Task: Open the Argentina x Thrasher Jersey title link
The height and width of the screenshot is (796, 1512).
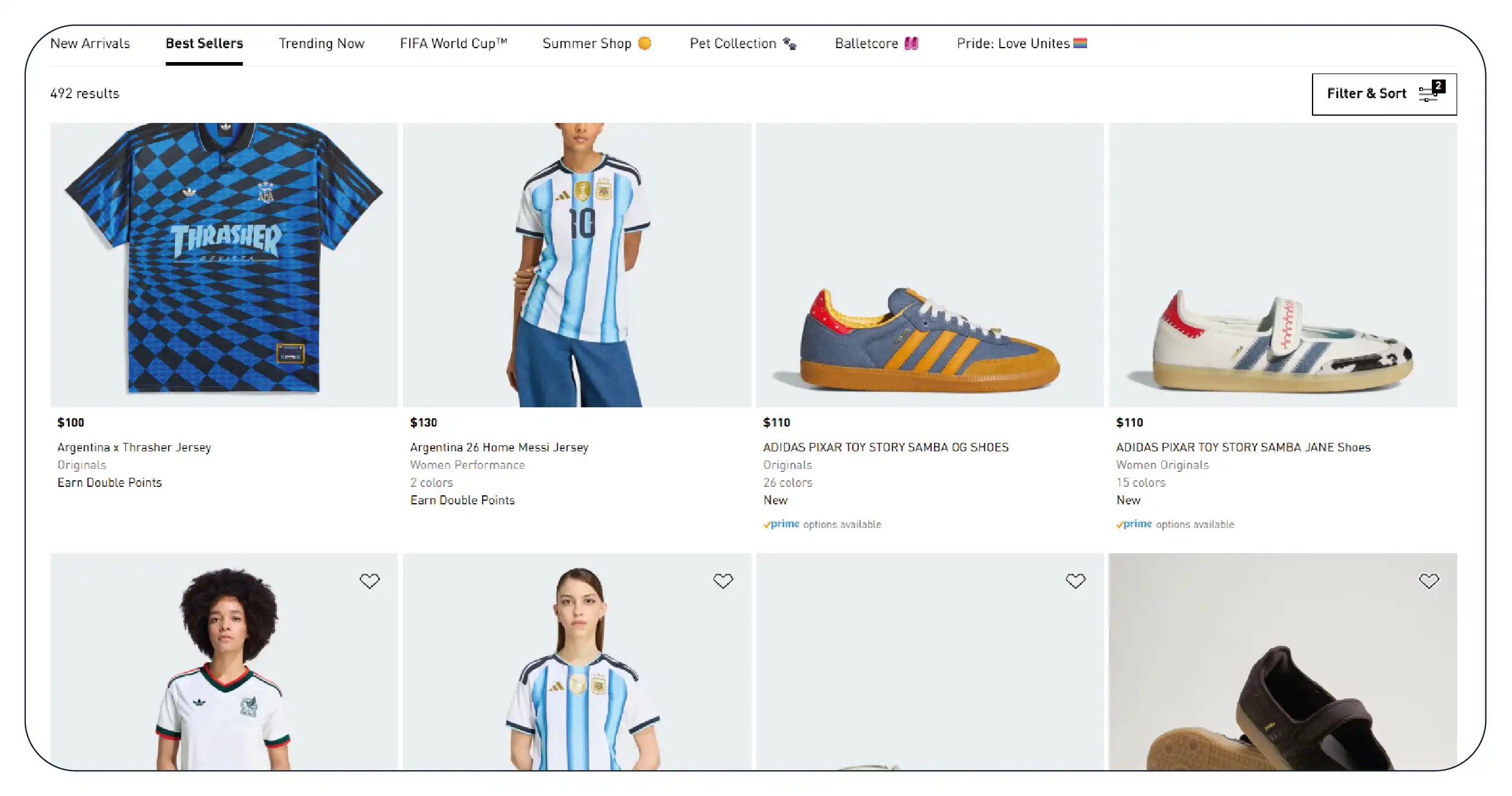Action: tap(134, 447)
